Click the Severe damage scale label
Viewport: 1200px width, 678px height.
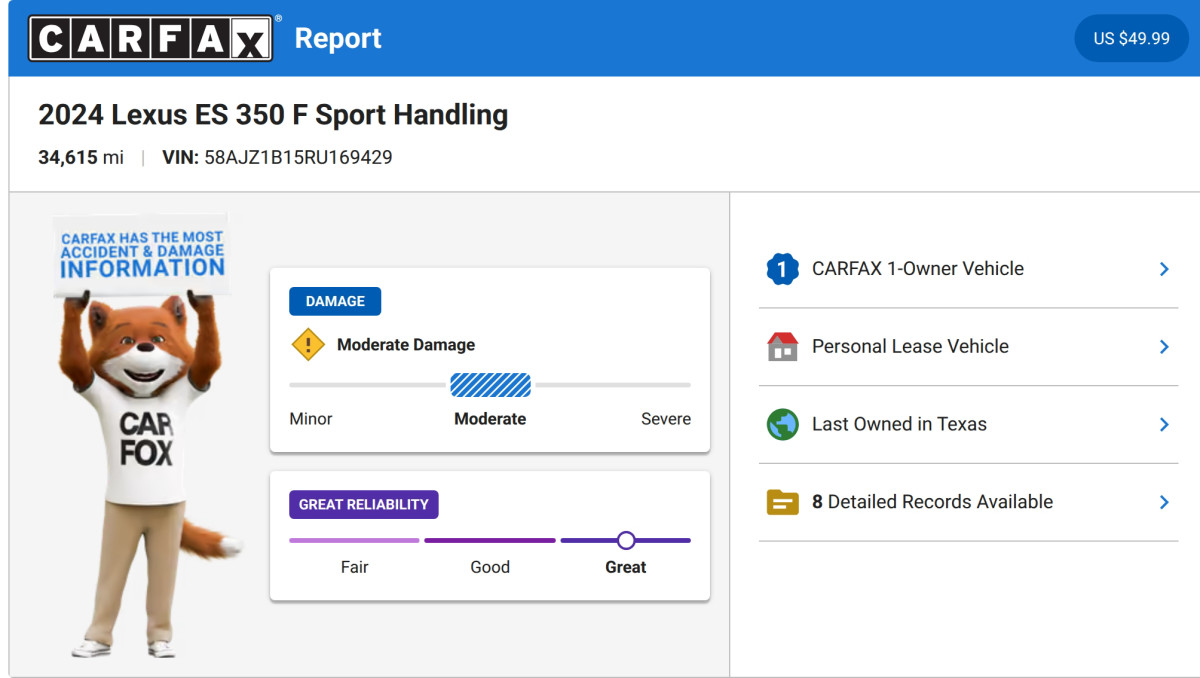point(666,419)
